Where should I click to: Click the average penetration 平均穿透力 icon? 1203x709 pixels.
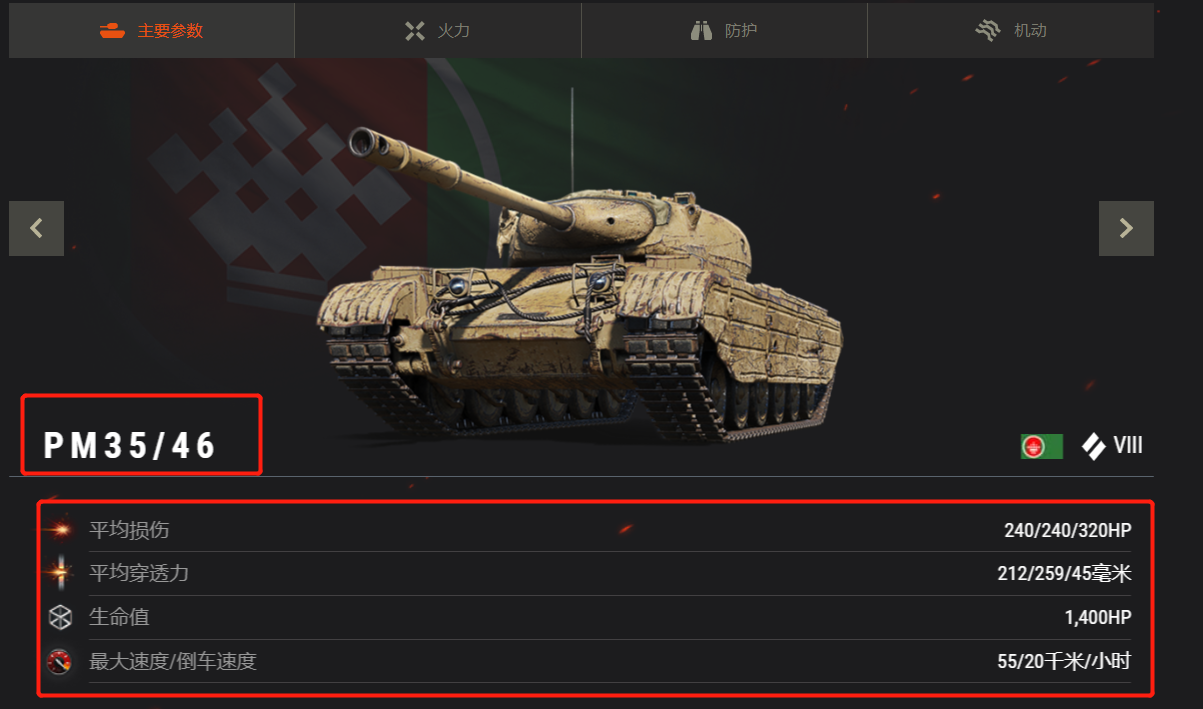[x=61, y=573]
